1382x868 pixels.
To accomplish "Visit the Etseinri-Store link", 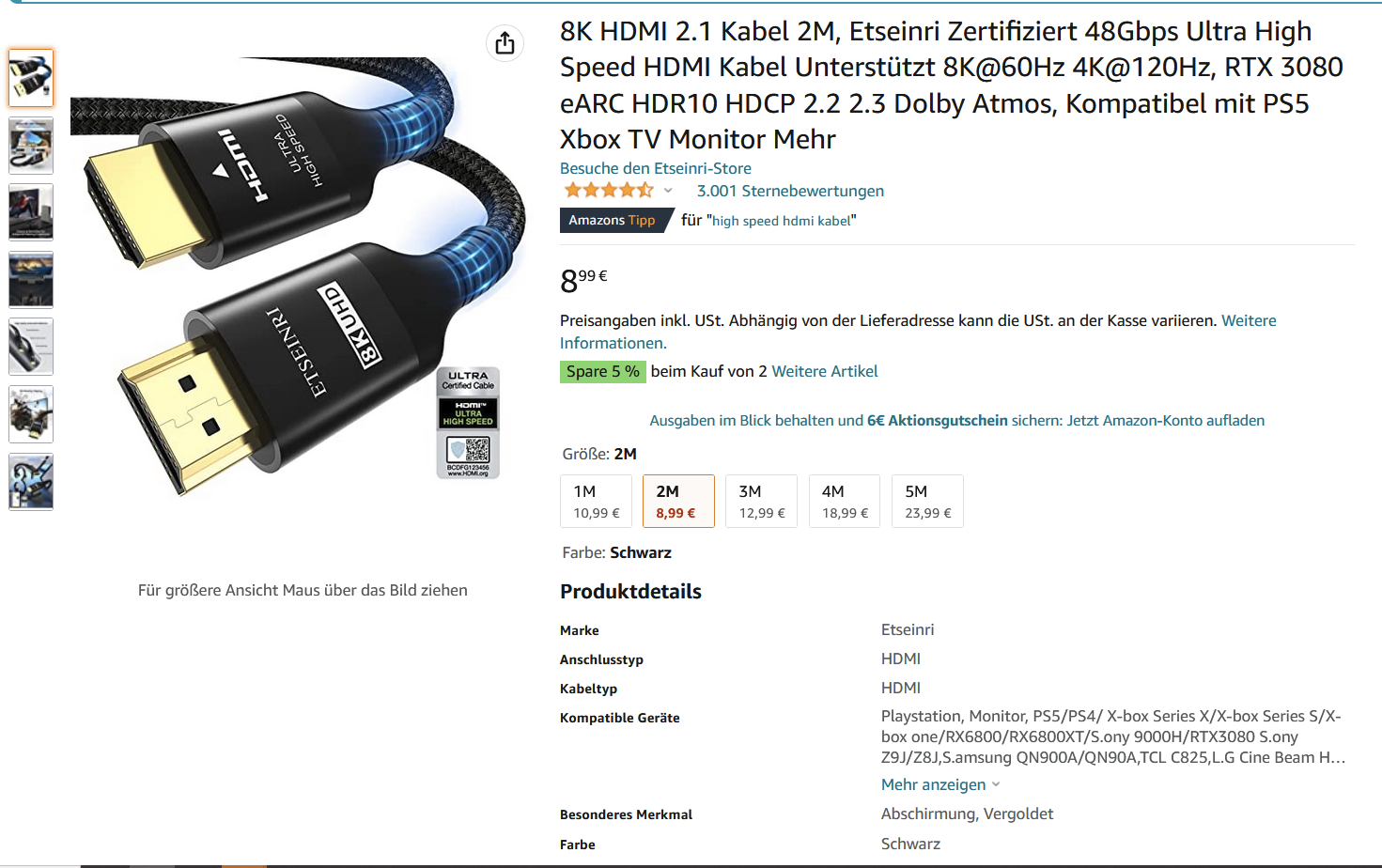I will [656, 168].
